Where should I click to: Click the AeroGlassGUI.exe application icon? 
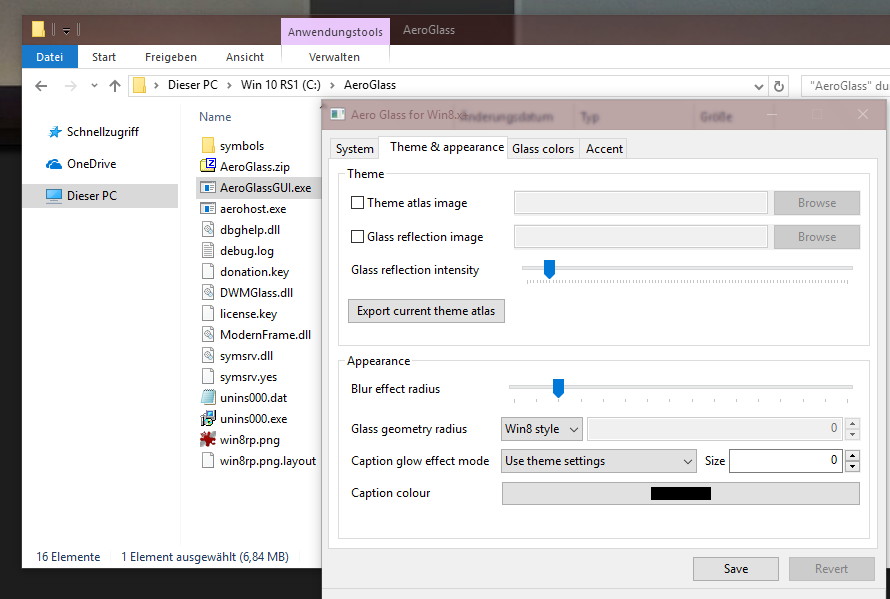click(x=208, y=187)
